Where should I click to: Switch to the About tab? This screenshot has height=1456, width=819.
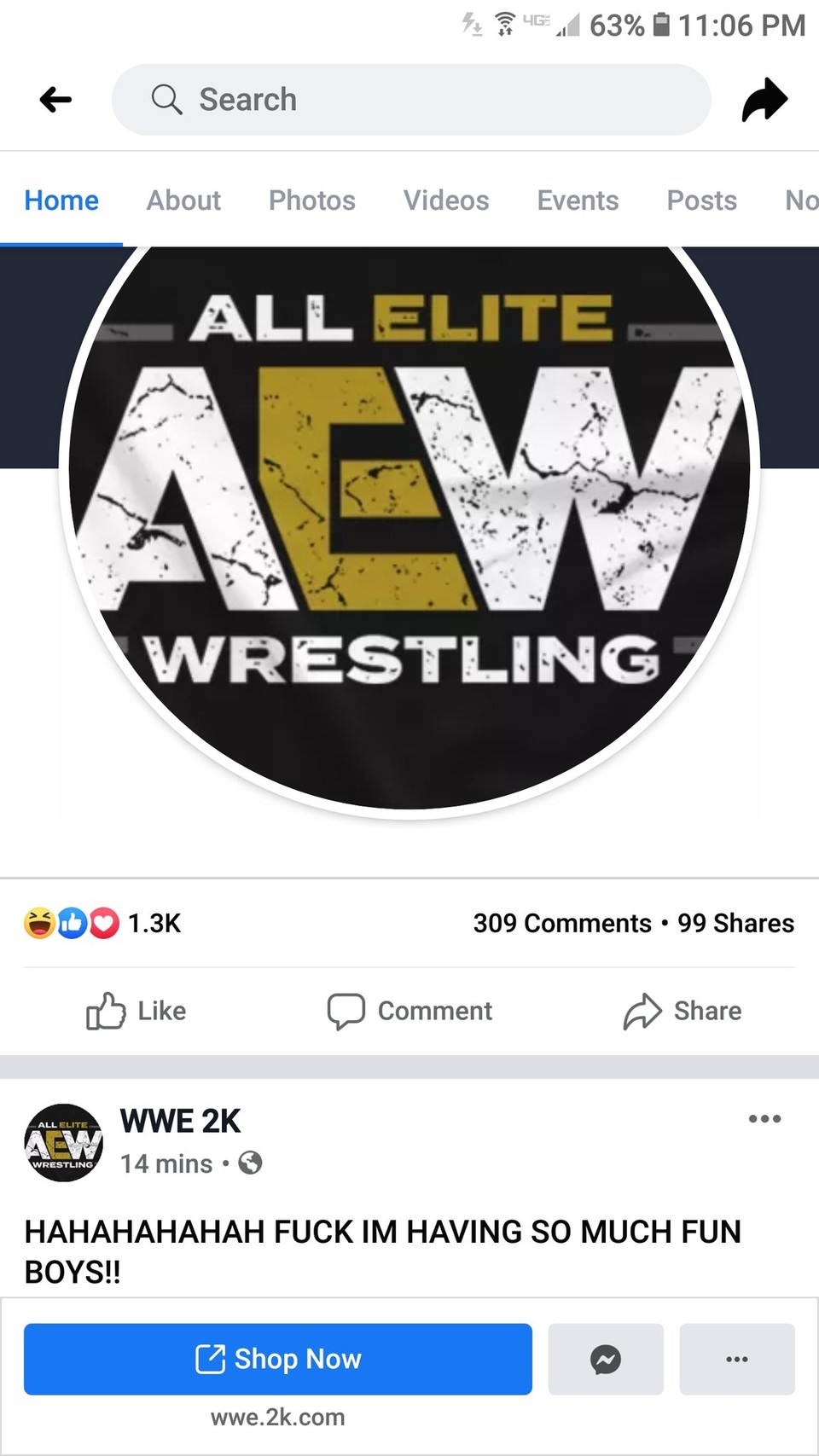point(183,200)
